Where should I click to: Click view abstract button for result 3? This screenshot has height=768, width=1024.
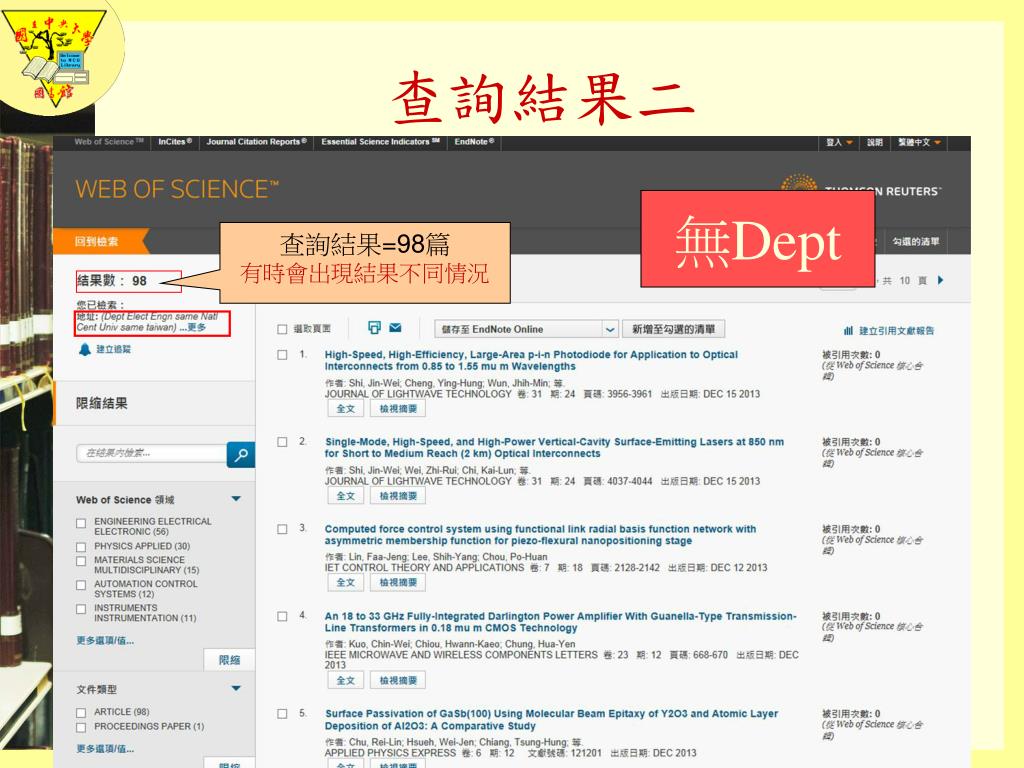click(398, 583)
